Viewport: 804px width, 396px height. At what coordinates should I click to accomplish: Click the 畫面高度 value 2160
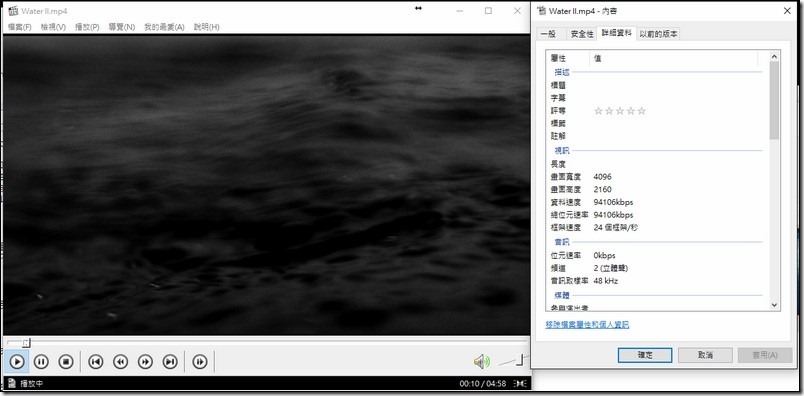602,189
